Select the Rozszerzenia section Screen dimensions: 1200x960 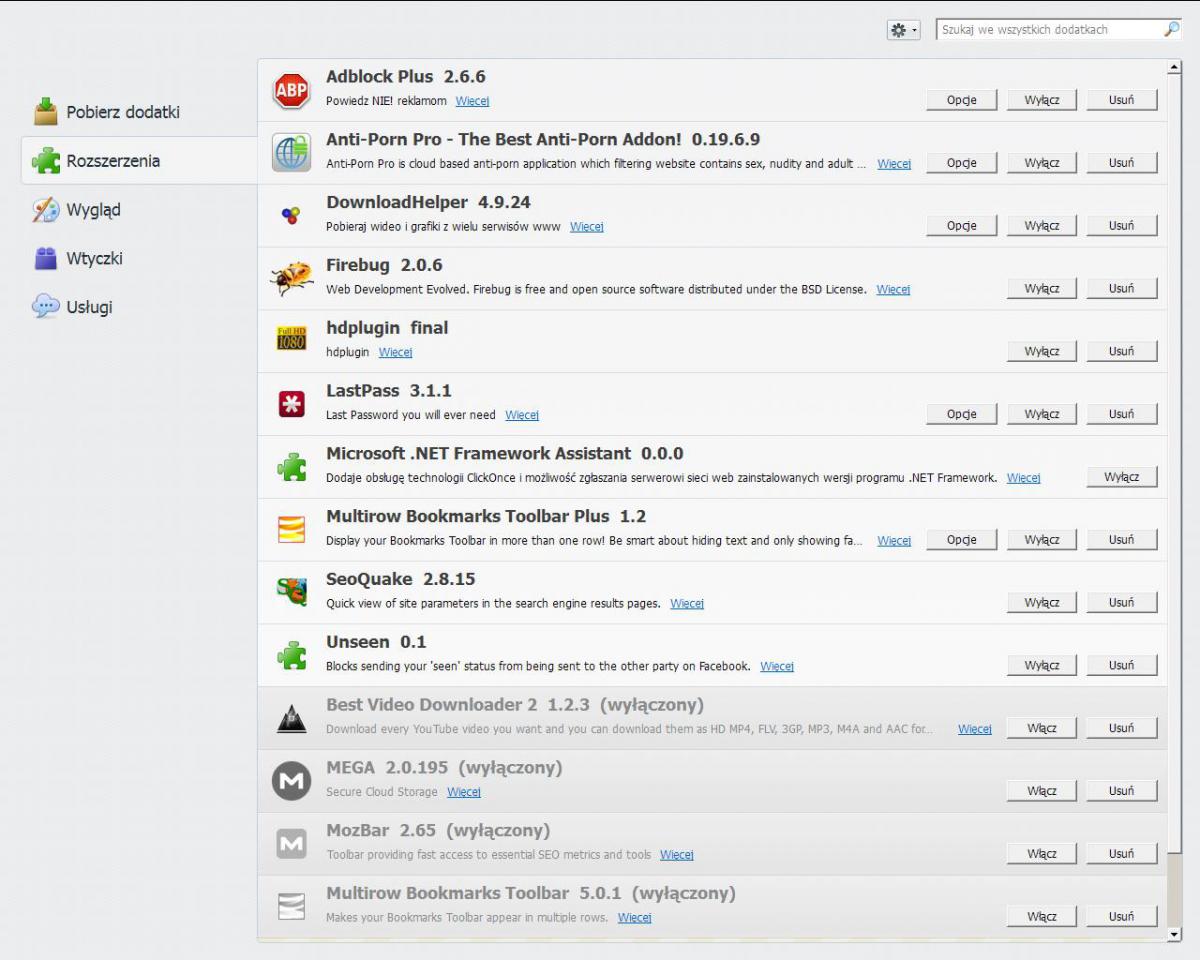[140, 160]
